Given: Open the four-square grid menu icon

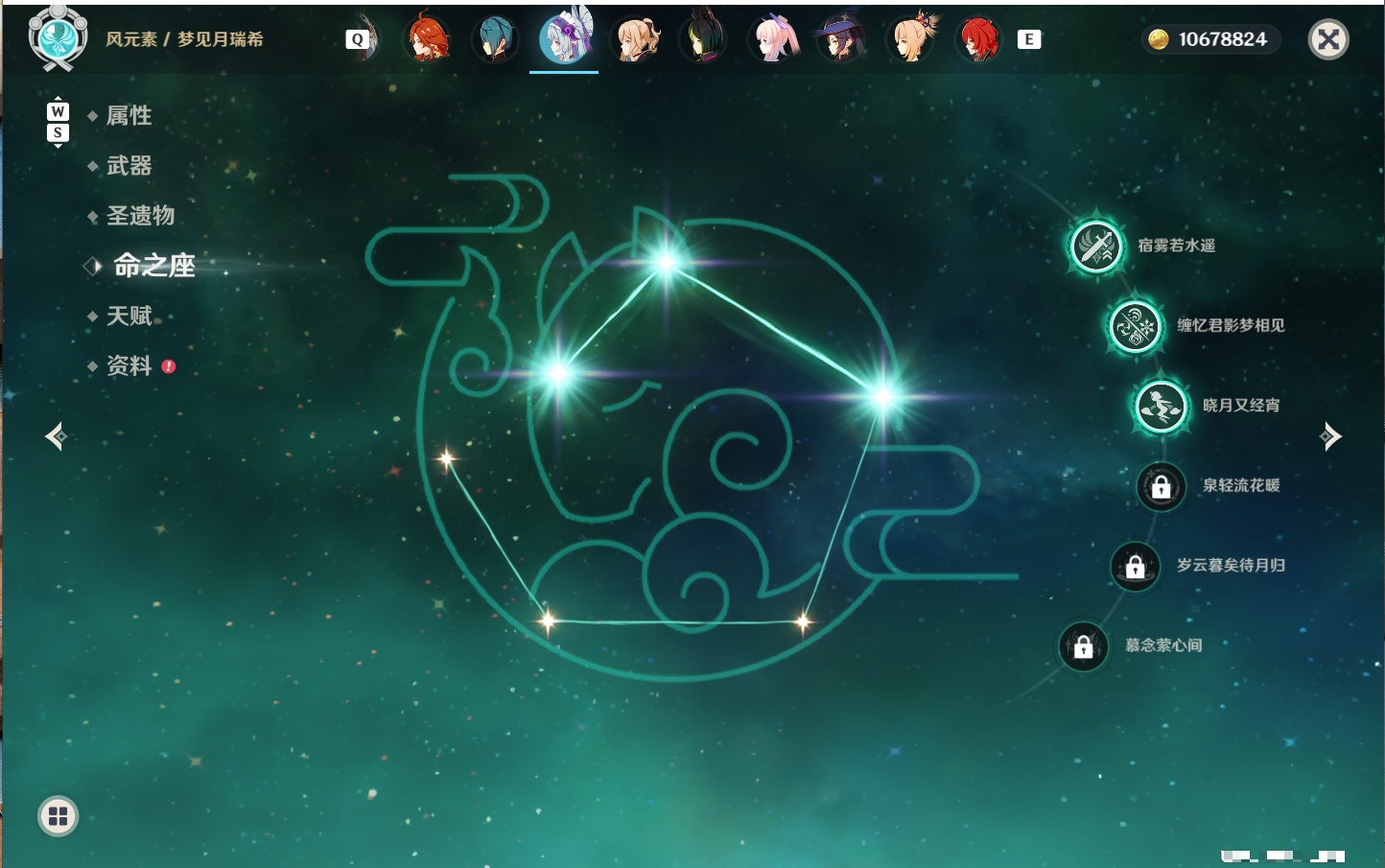Looking at the screenshot, I should (58, 816).
